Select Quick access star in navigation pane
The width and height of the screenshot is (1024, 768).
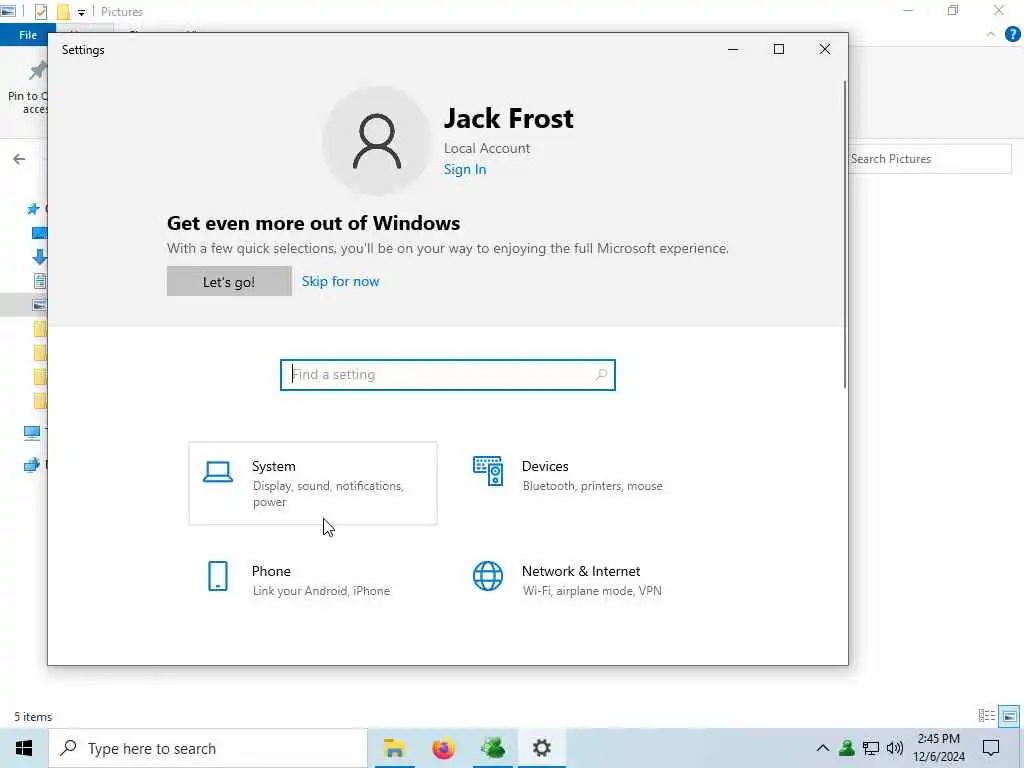[33, 209]
